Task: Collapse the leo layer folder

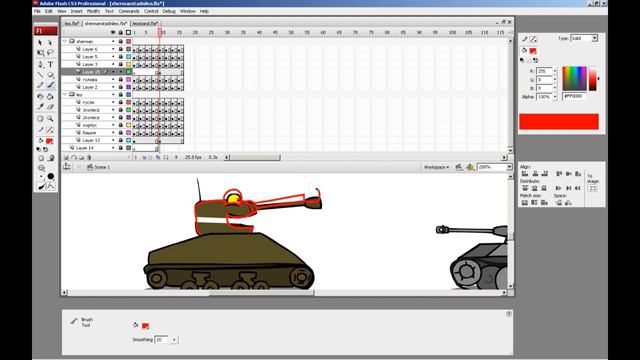Action: tap(65, 94)
